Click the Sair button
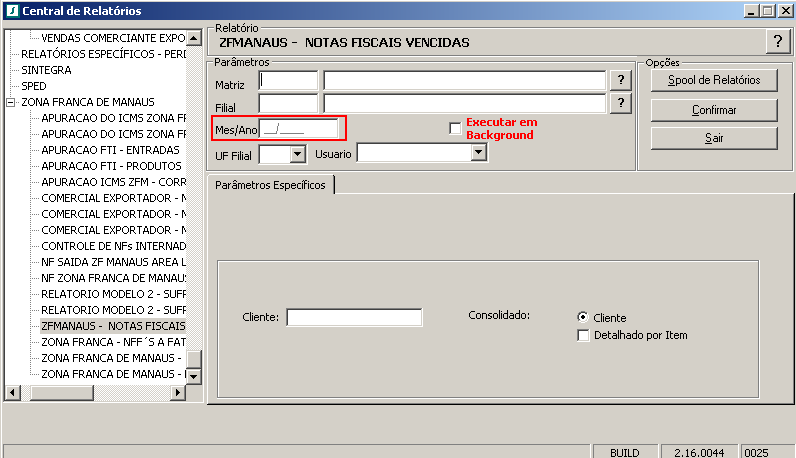The width and height of the screenshot is (796, 458). point(714,138)
